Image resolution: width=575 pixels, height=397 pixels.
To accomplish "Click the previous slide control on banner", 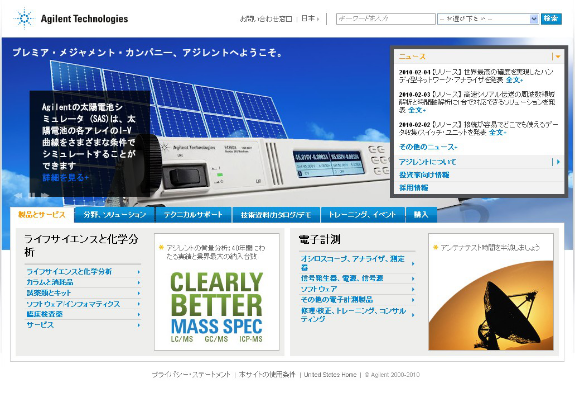I will pos(18,195).
